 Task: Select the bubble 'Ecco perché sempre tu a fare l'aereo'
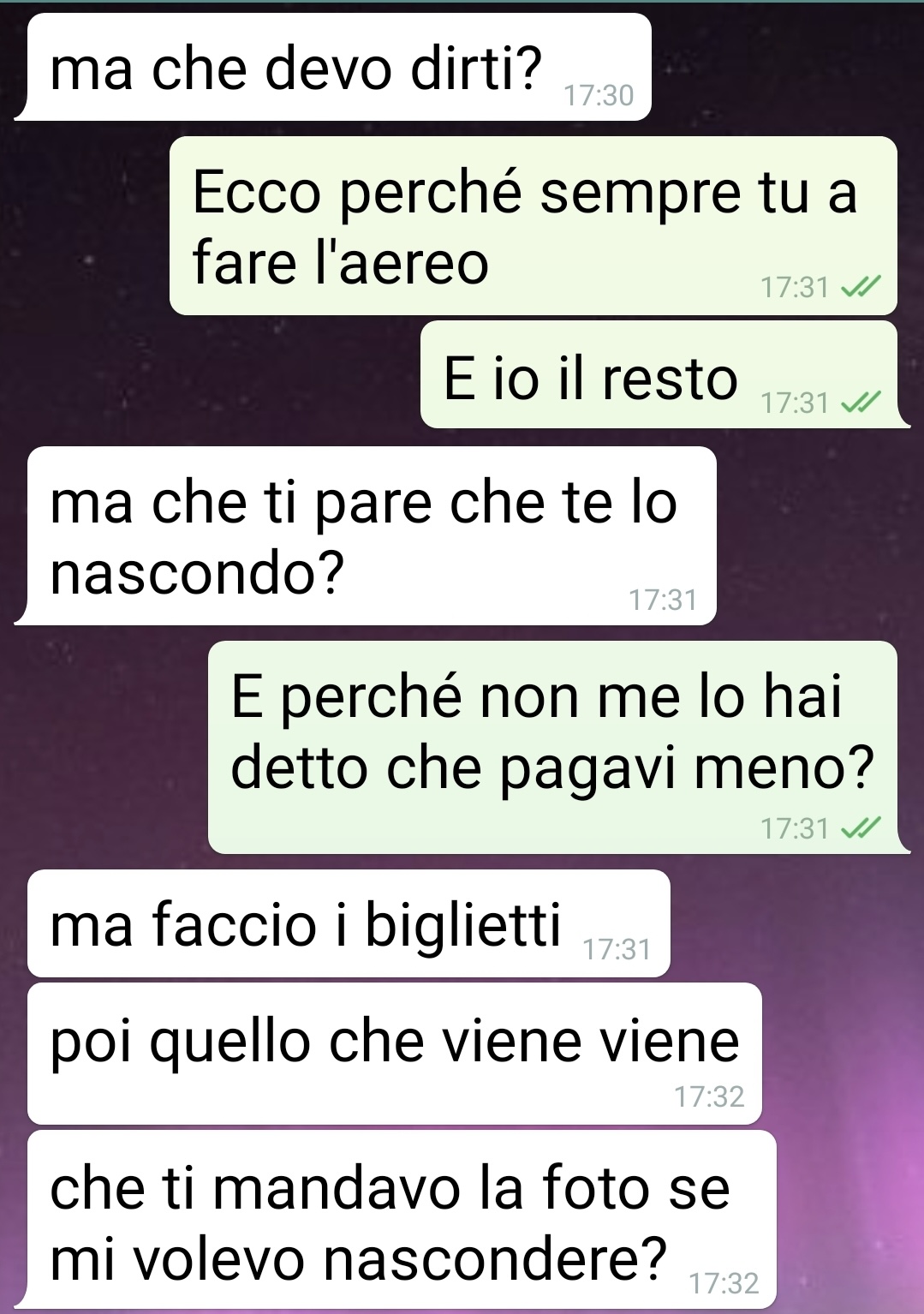pyautogui.click(x=533, y=225)
